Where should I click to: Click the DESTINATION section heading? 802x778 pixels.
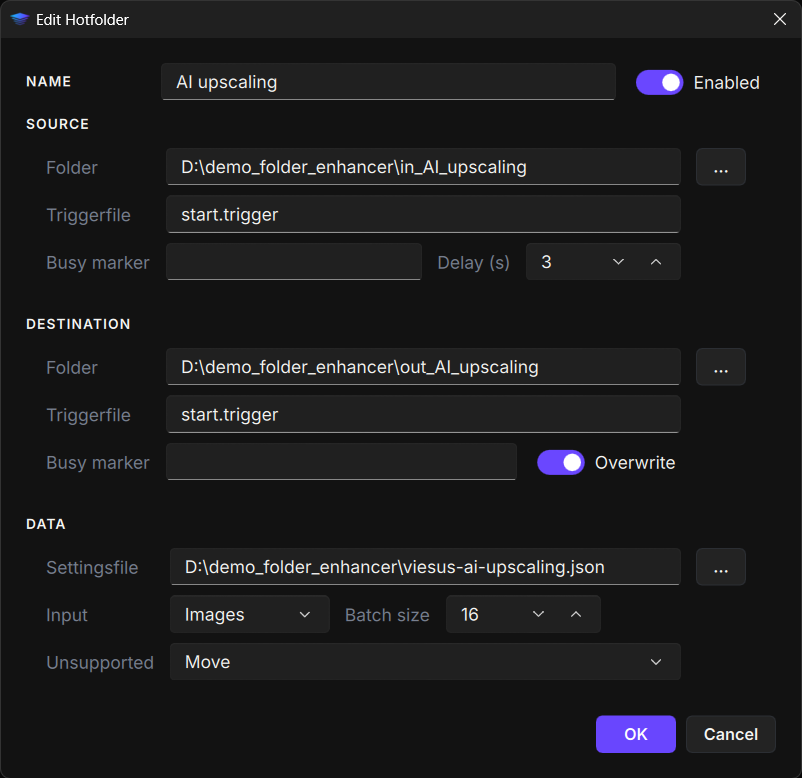(x=78, y=324)
